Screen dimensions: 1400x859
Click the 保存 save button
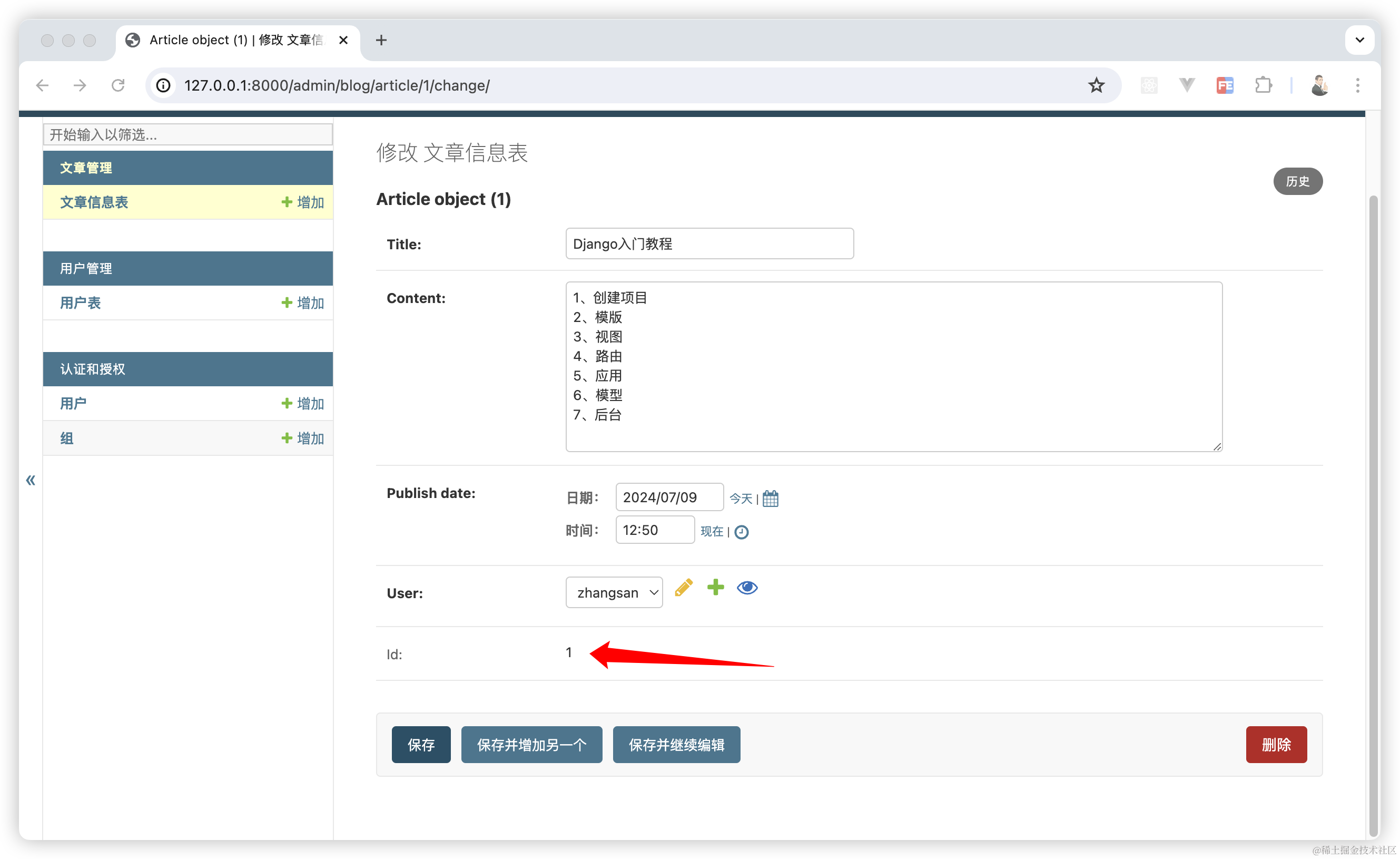click(x=421, y=744)
